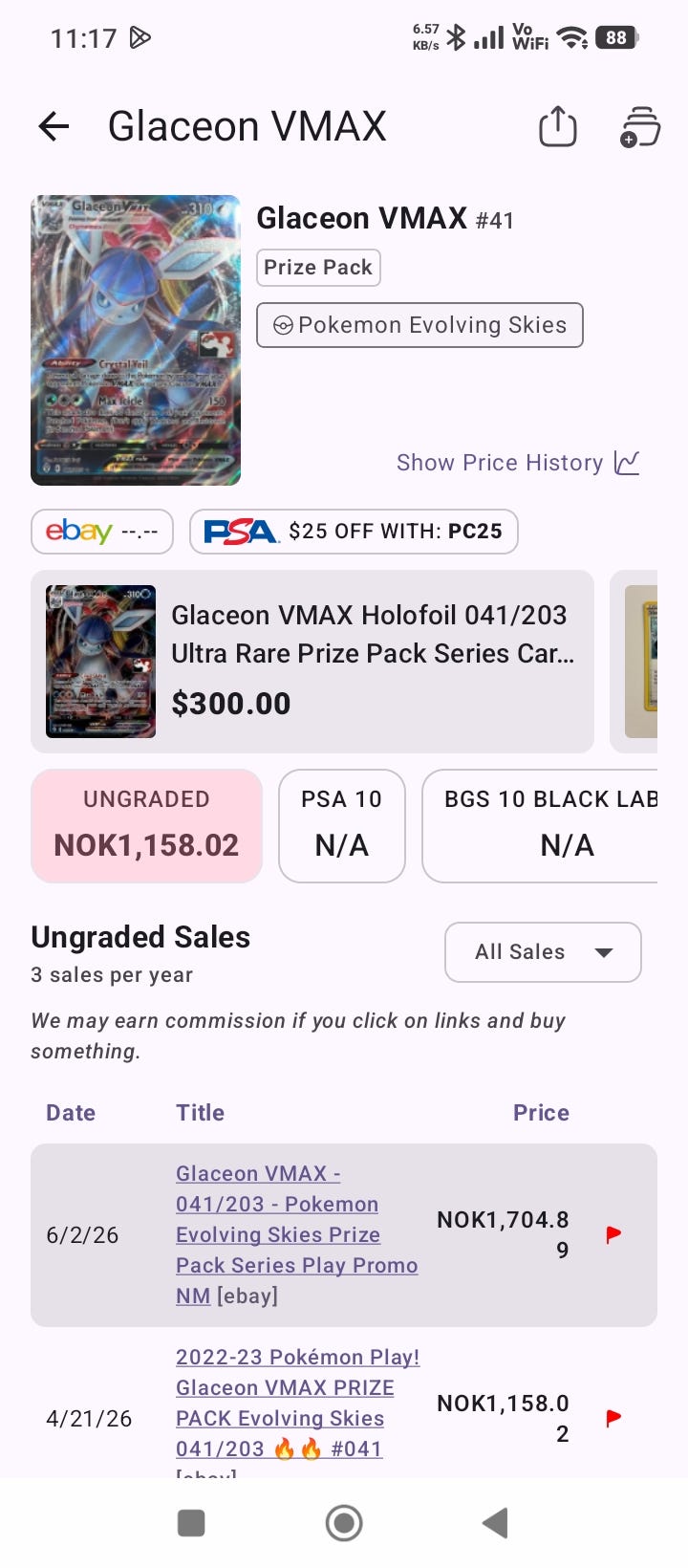
Task: Open the All Sales dropdown
Action: (x=543, y=952)
